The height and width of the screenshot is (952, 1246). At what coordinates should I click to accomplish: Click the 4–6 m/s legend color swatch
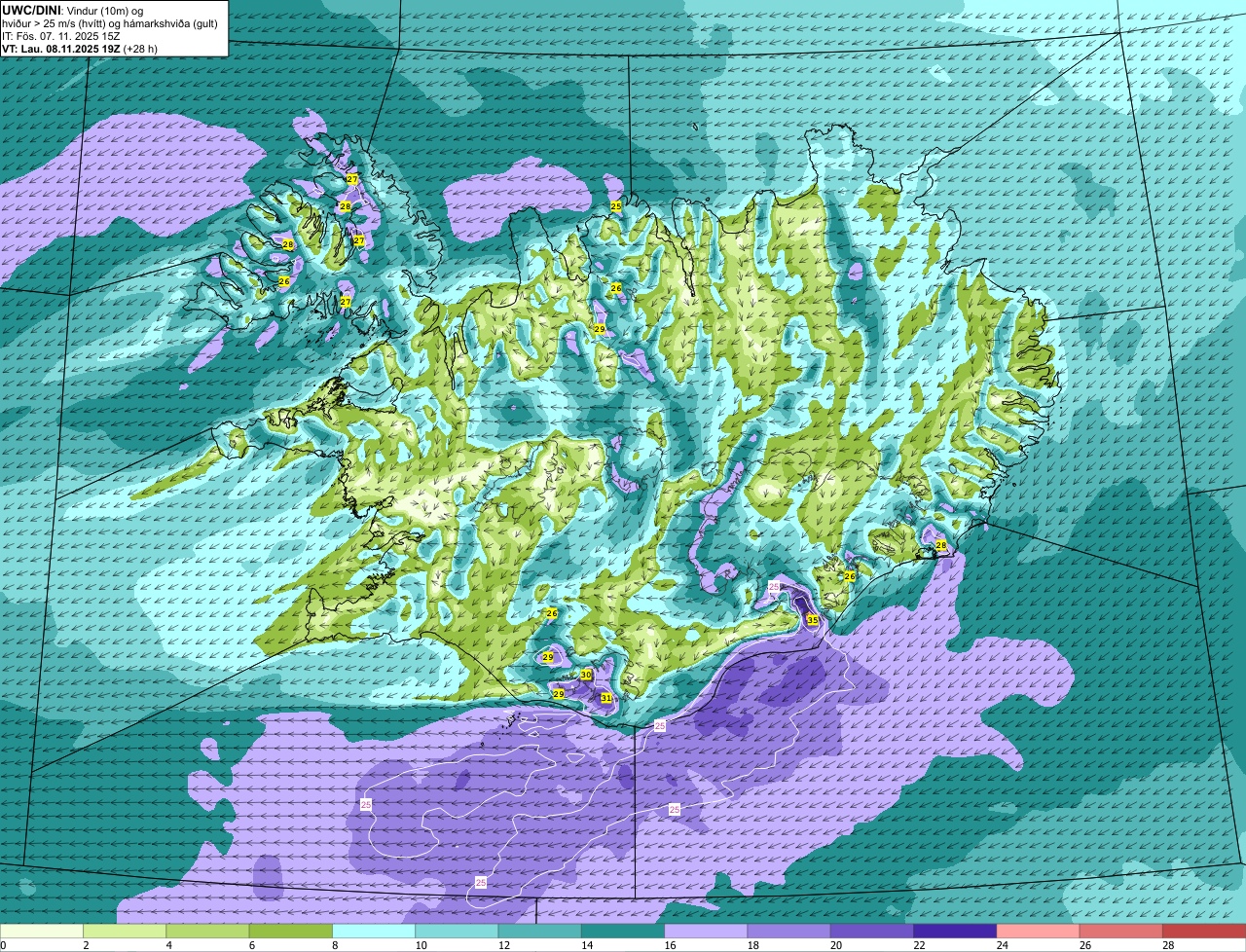[x=207, y=931]
